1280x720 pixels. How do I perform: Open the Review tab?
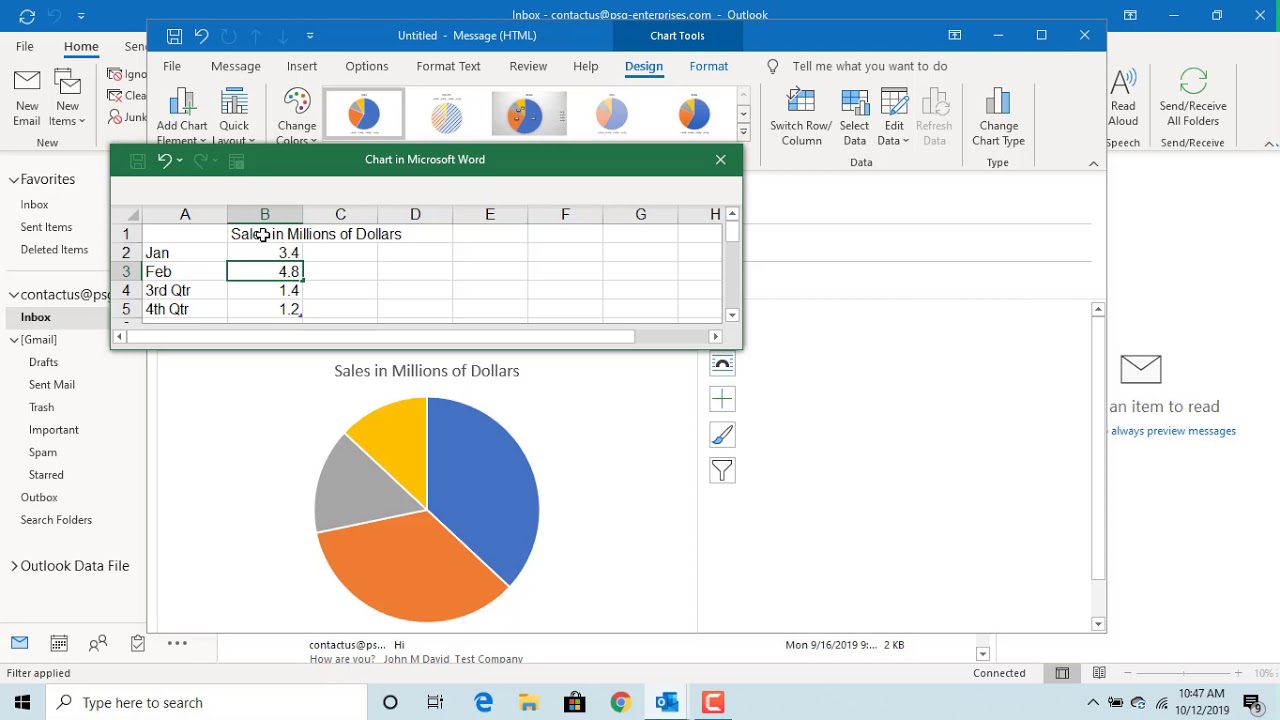click(x=528, y=66)
